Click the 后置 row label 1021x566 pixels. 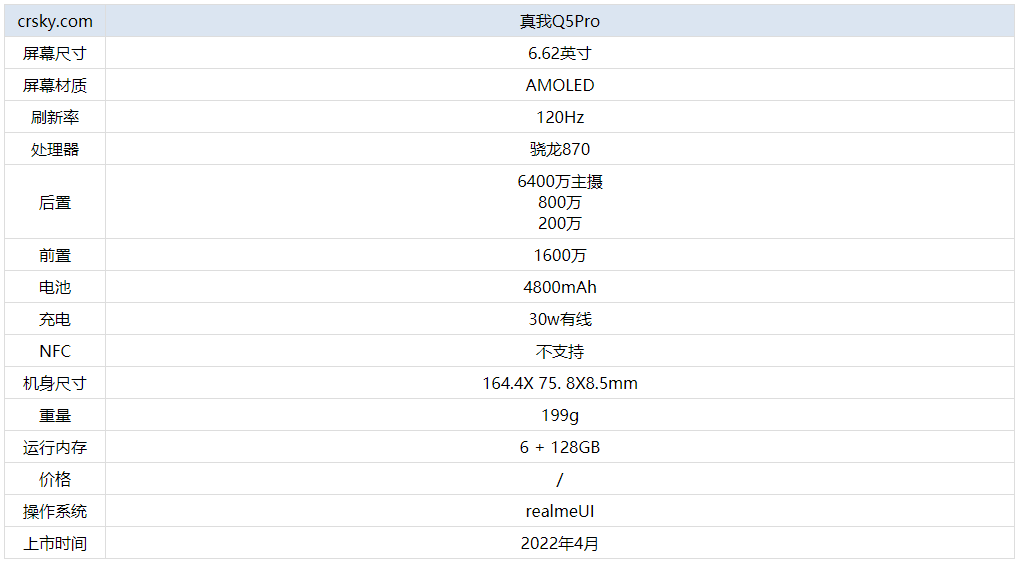(x=55, y=202)
